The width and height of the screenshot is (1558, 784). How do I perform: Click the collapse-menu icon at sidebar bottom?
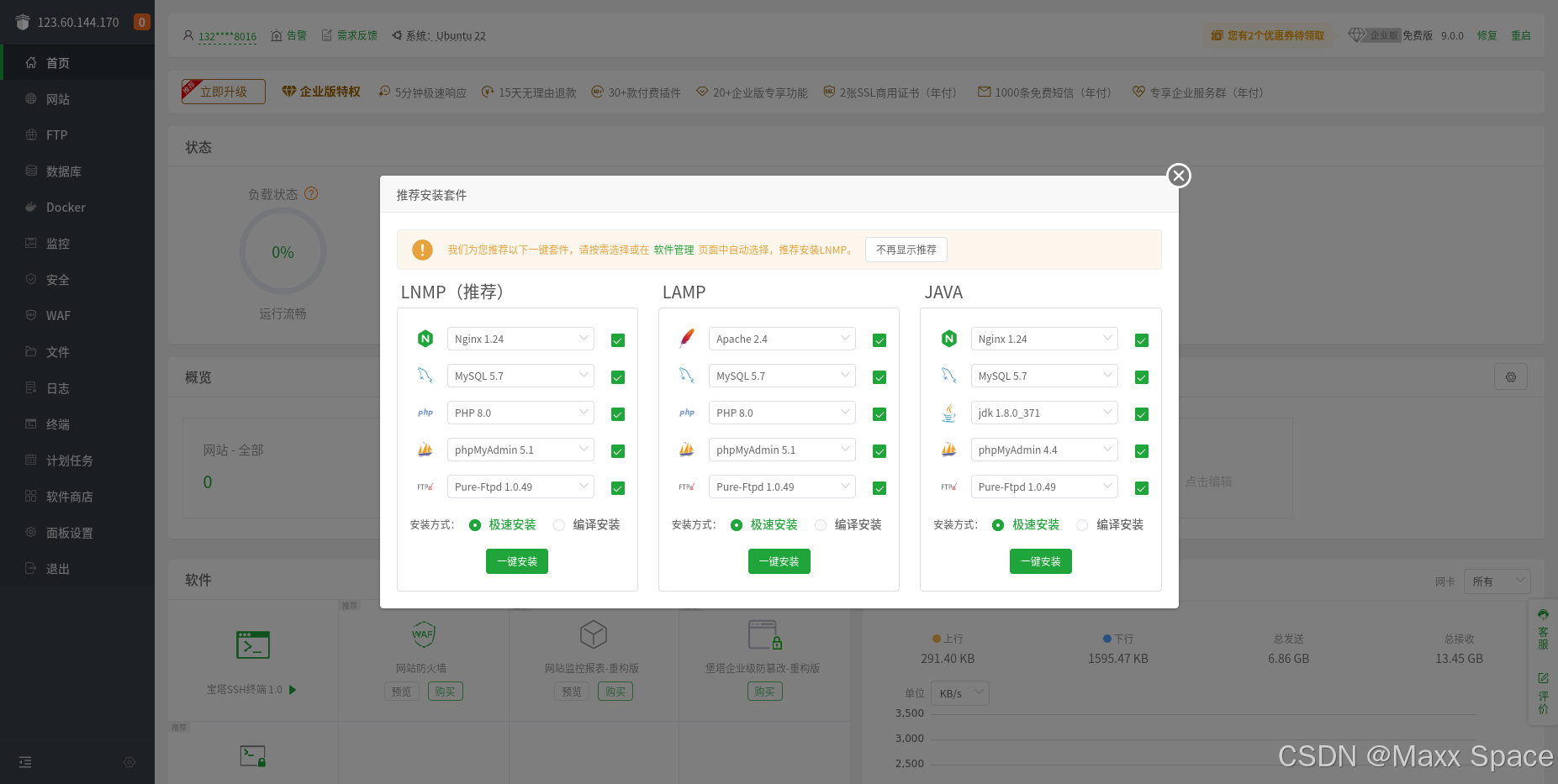point(25,762)
